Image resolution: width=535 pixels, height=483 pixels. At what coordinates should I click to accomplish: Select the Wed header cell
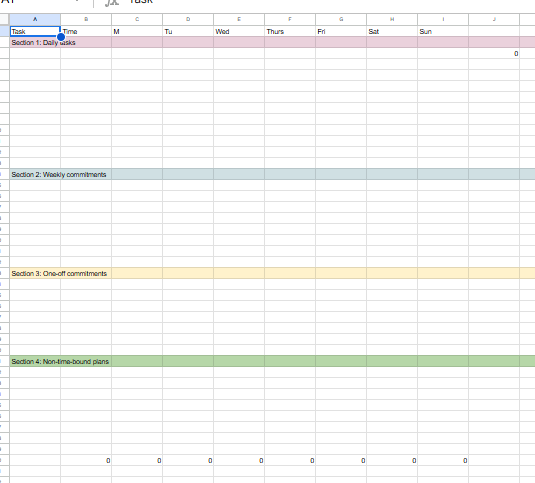(x=239, y=31)
